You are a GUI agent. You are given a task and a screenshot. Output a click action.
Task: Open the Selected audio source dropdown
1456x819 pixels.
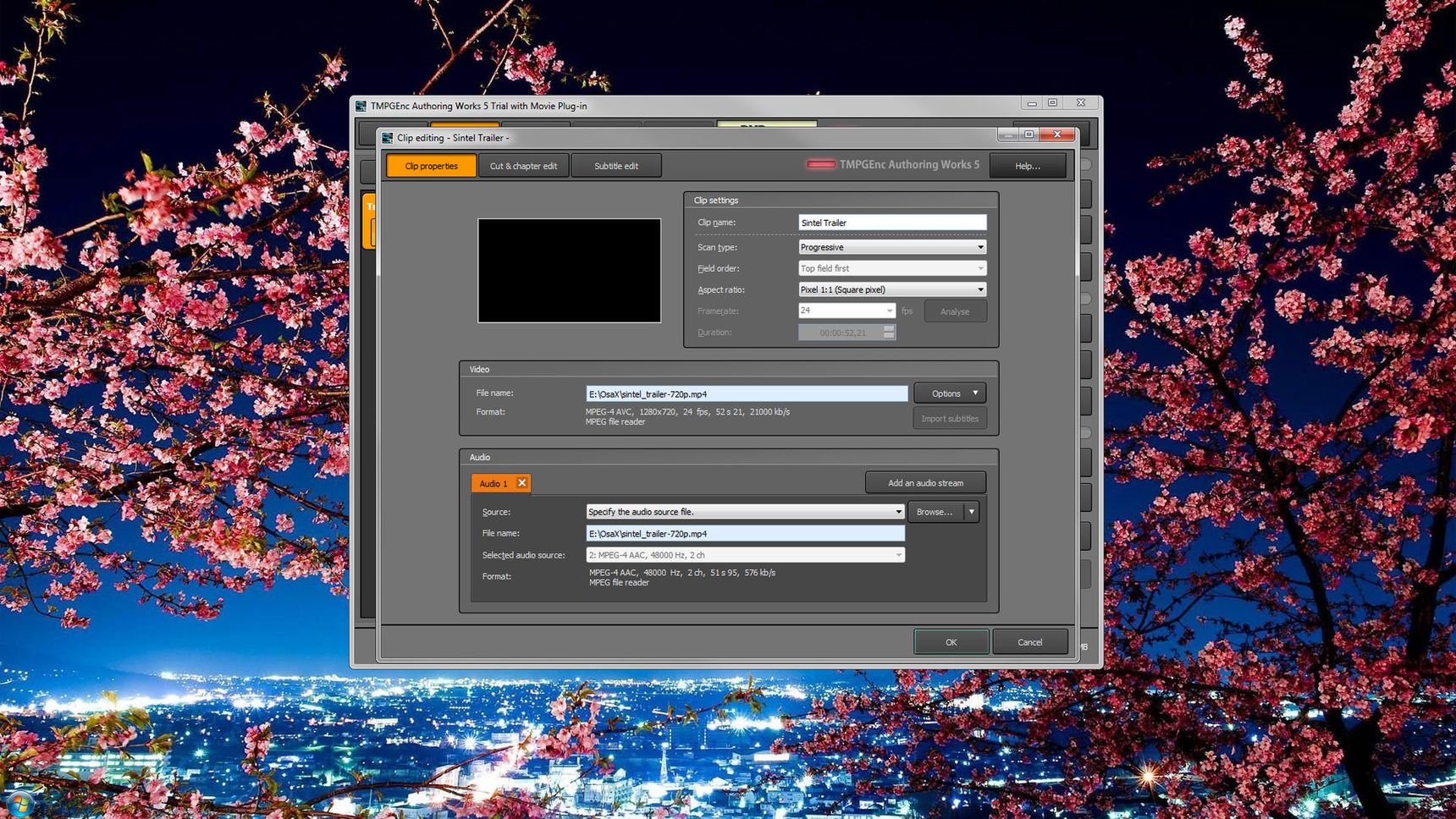click(745, 555)
